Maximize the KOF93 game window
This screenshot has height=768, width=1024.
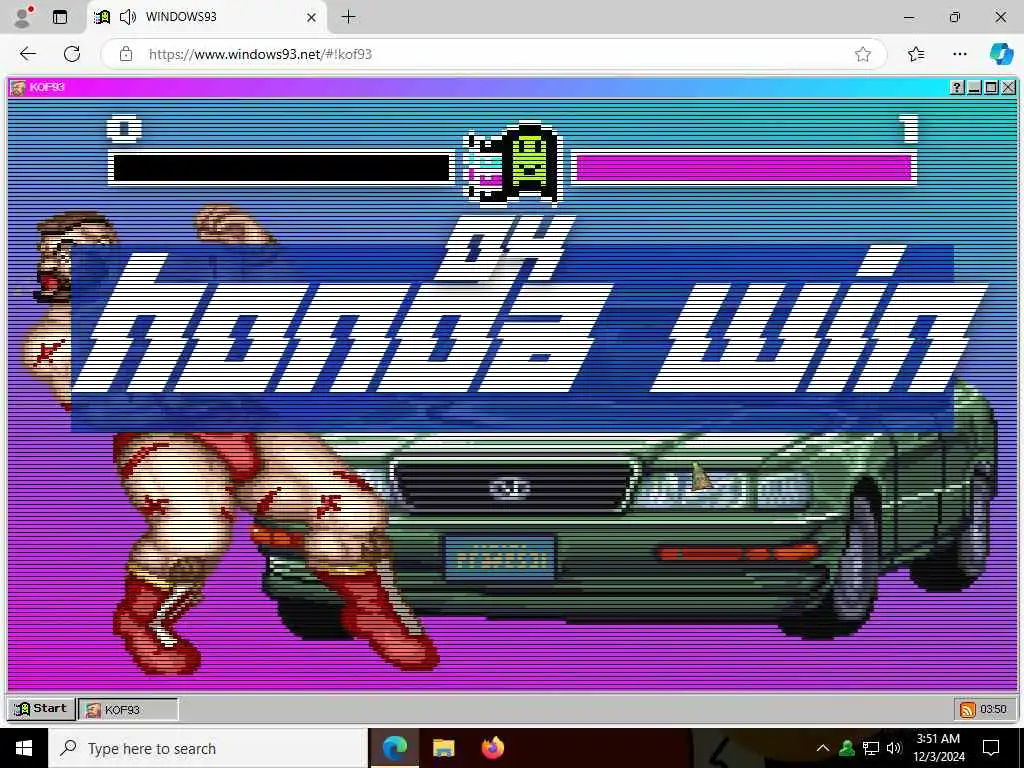991,88
